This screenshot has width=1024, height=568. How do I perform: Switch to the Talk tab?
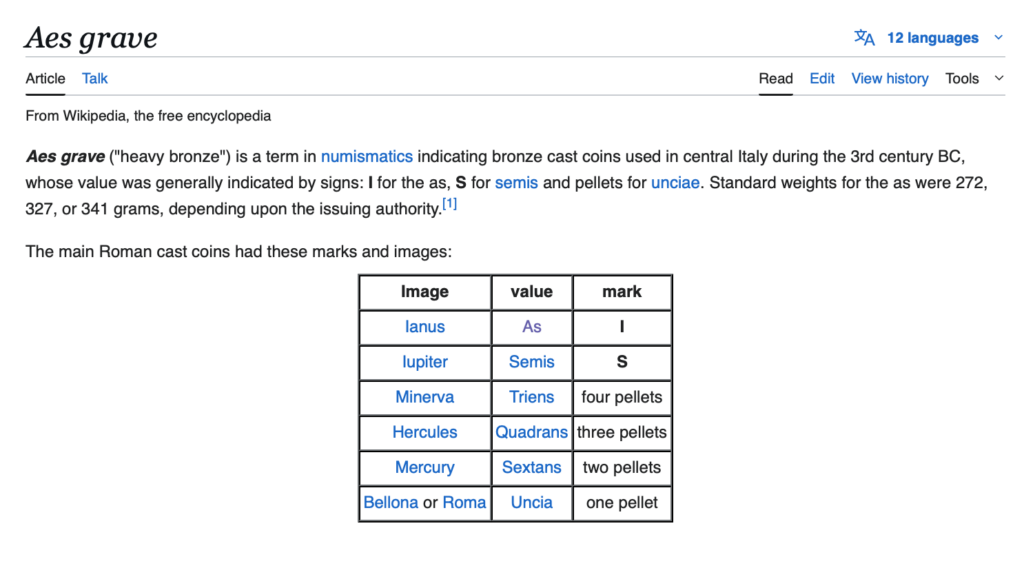95,78
